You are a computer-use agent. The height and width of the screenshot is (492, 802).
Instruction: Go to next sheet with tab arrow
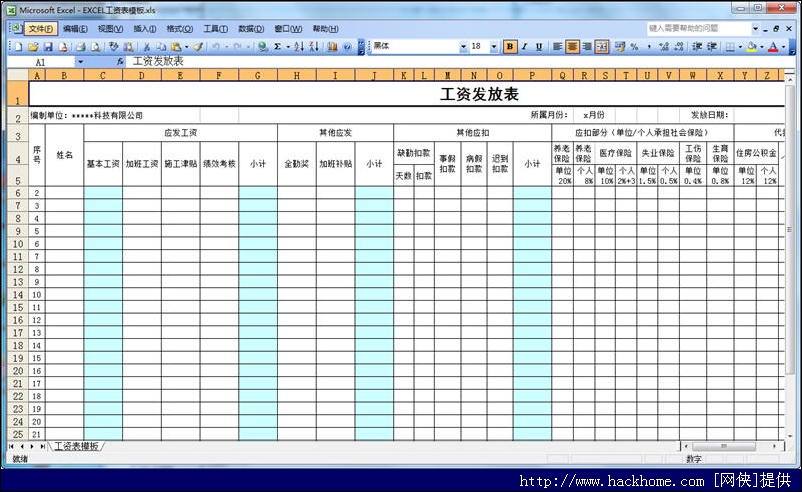pos(32,446)
